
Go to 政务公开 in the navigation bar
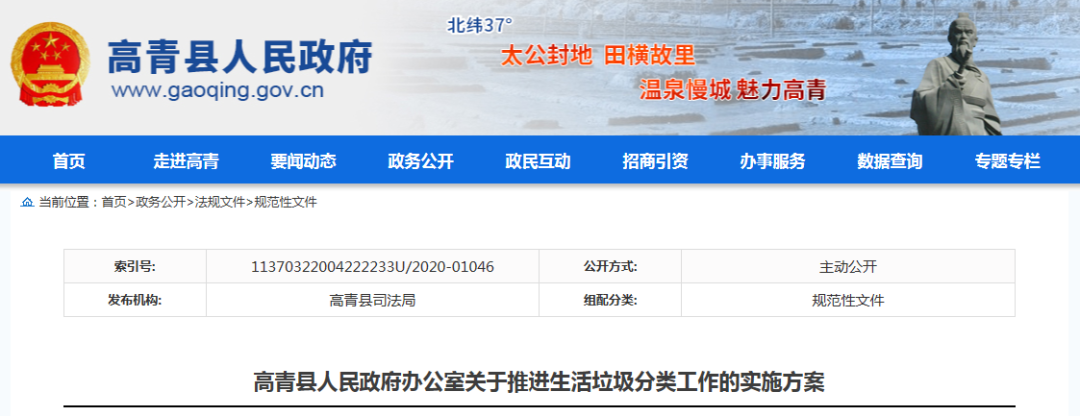[x=421, y=162]
